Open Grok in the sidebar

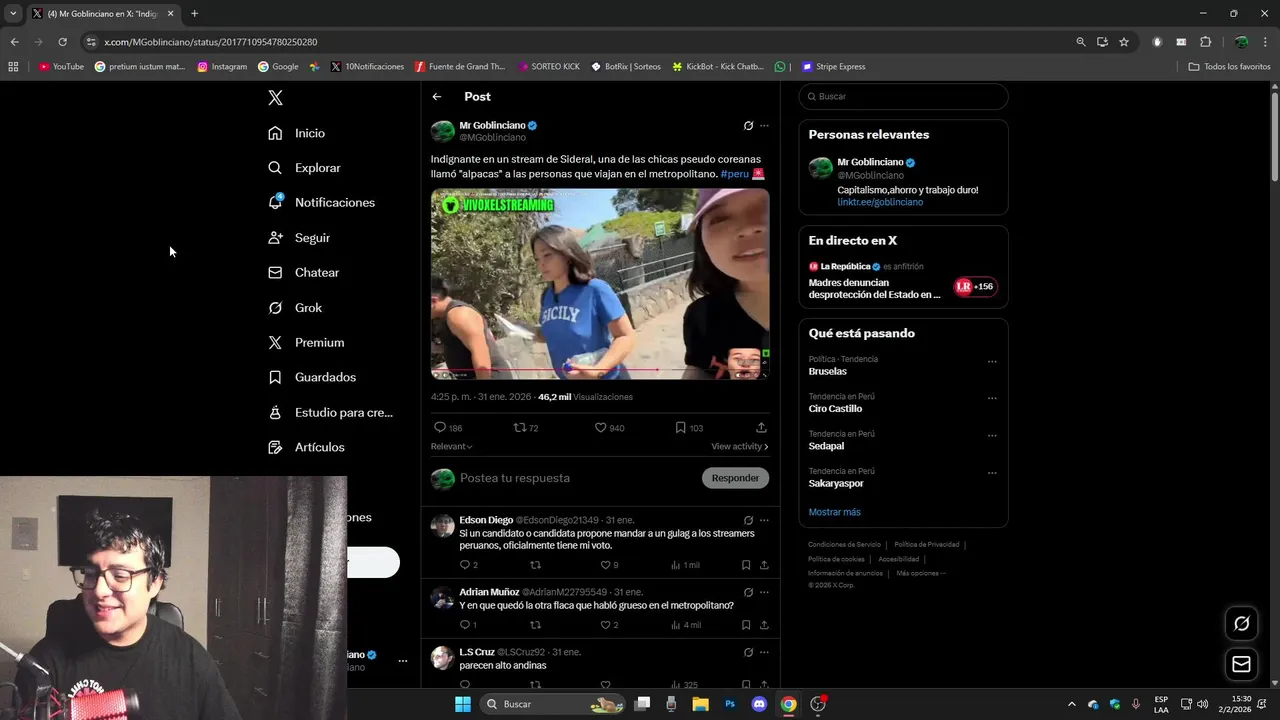[295, 308]
